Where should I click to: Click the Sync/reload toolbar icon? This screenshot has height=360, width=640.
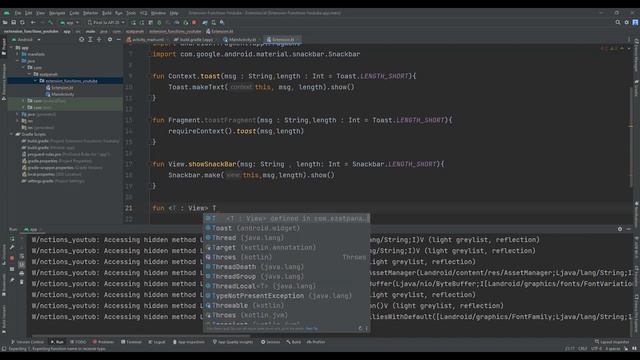tap(22, 22)
